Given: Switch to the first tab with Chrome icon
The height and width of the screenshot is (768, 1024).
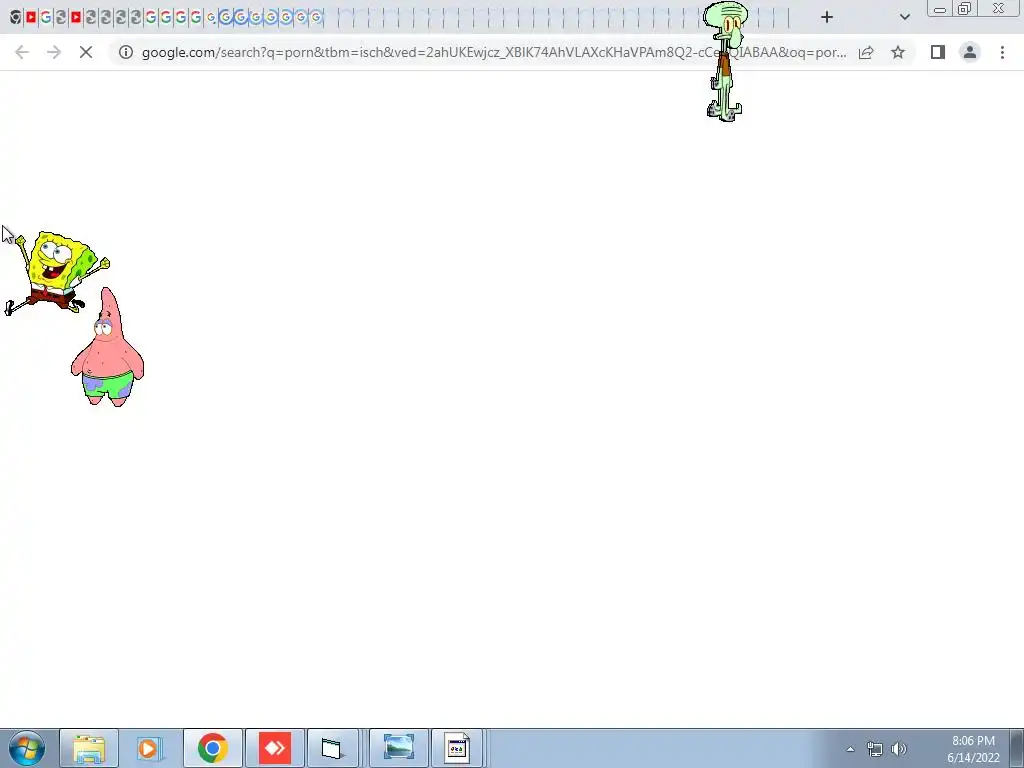Looking at the screenshot, I should [16, 18].
